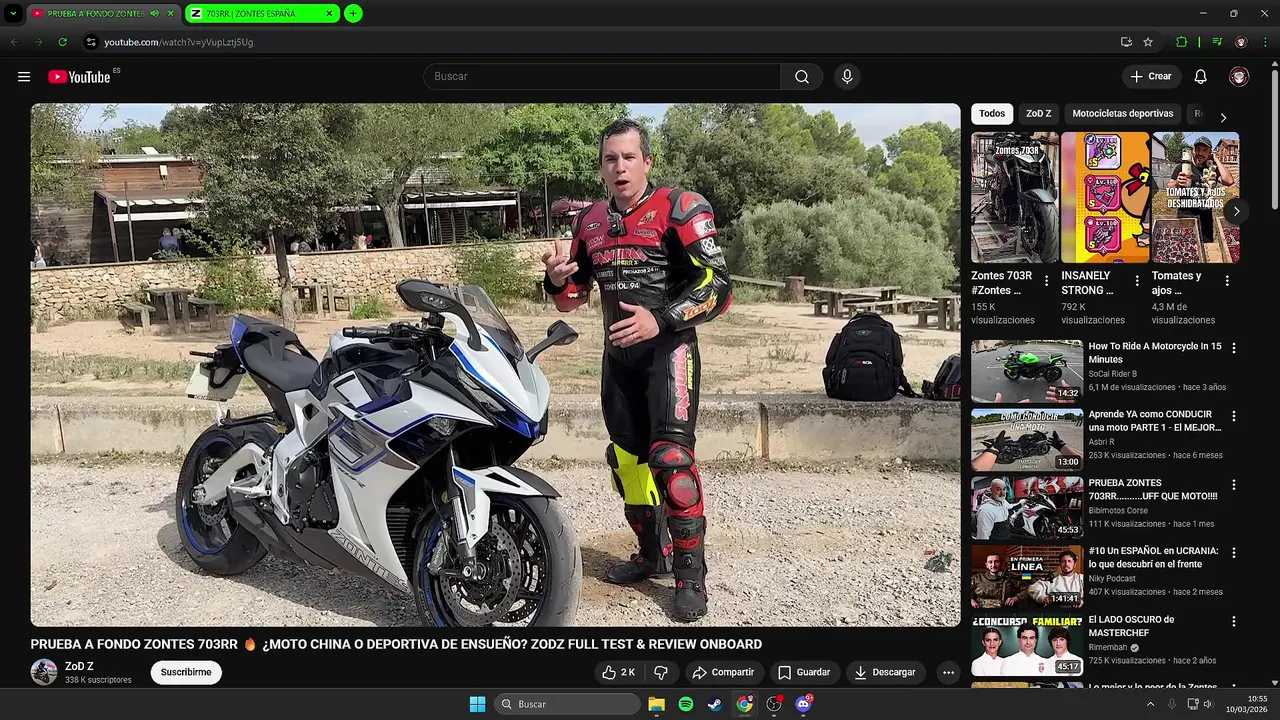Select the Motocicletas deportivas filter chip
The height and width of the screenshot is (720, 1280).
(x=1123, y=114)
